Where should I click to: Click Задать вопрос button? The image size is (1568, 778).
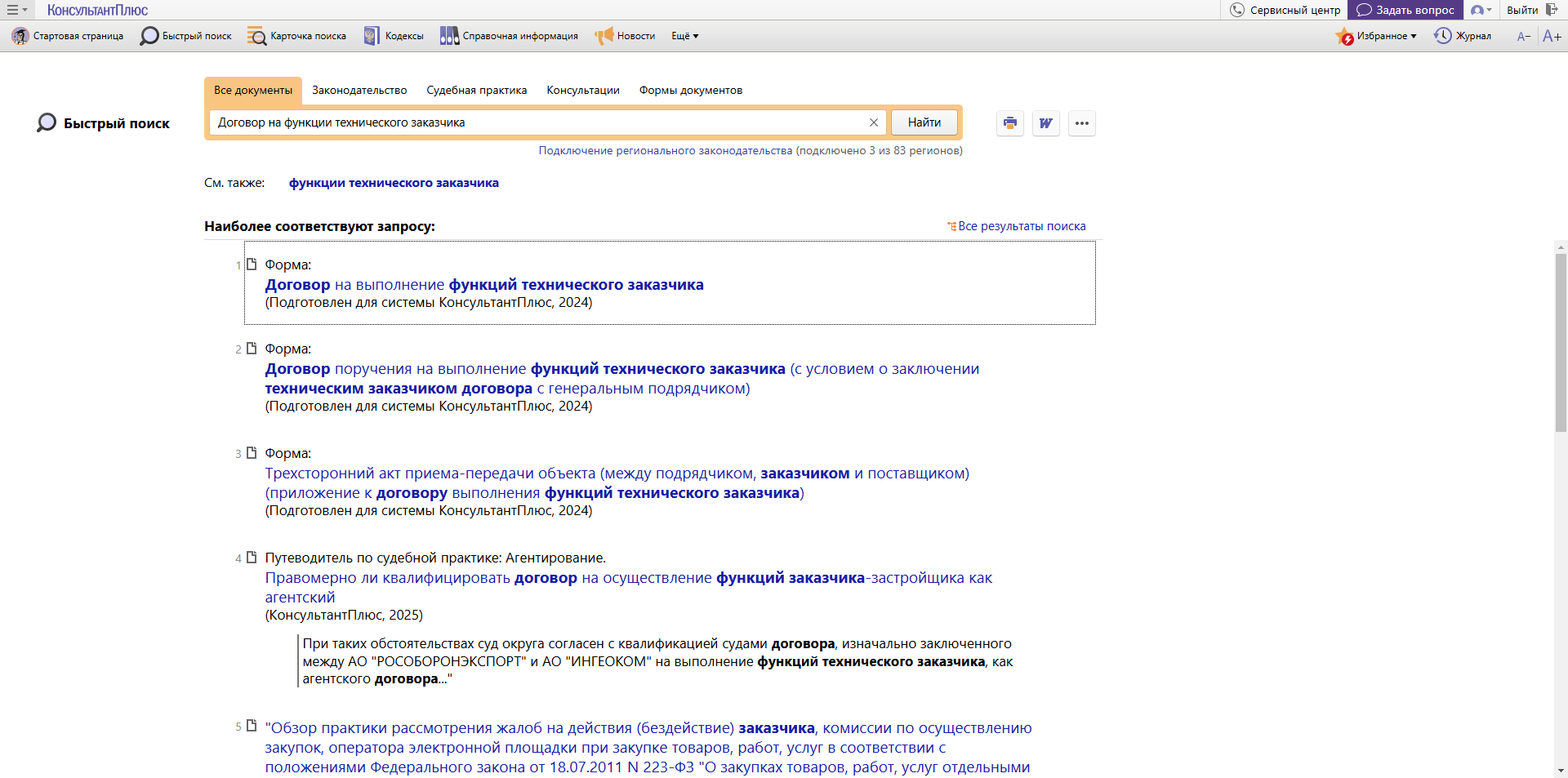(1405, 10)
